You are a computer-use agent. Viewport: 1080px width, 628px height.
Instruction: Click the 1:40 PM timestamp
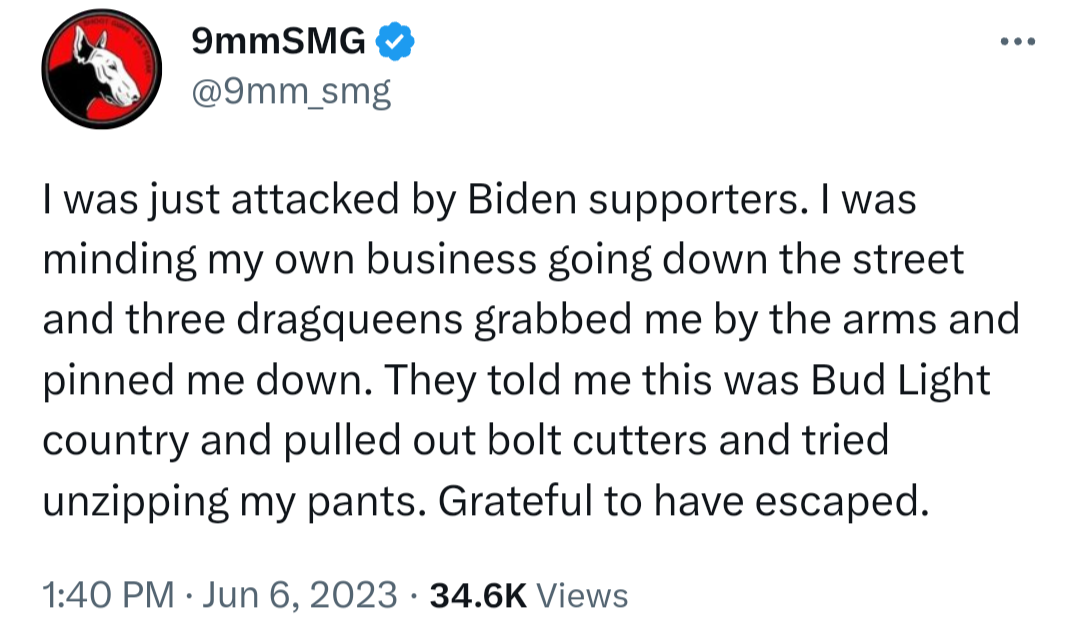click(109, 596)
